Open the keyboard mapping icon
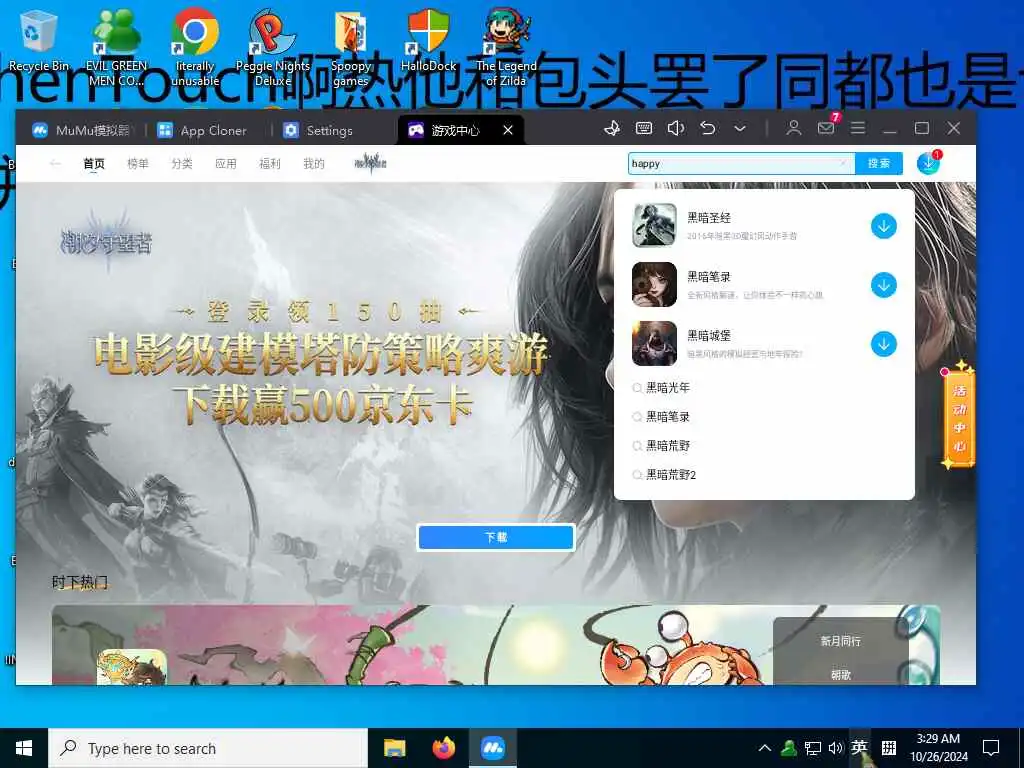The height and width of the screenshot is (768, 1024). [644, 128]
